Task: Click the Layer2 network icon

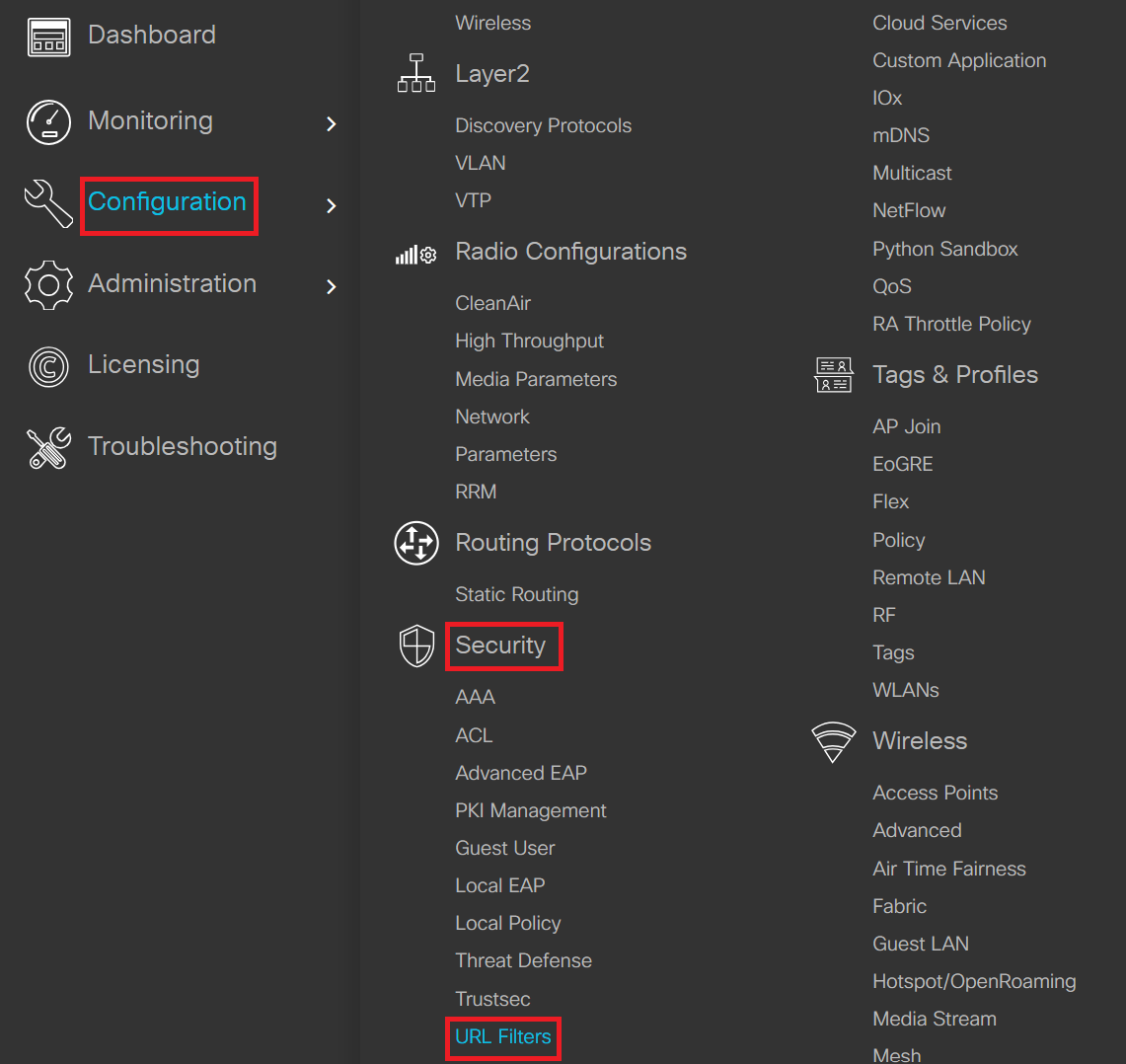Action: pos(416,74)
